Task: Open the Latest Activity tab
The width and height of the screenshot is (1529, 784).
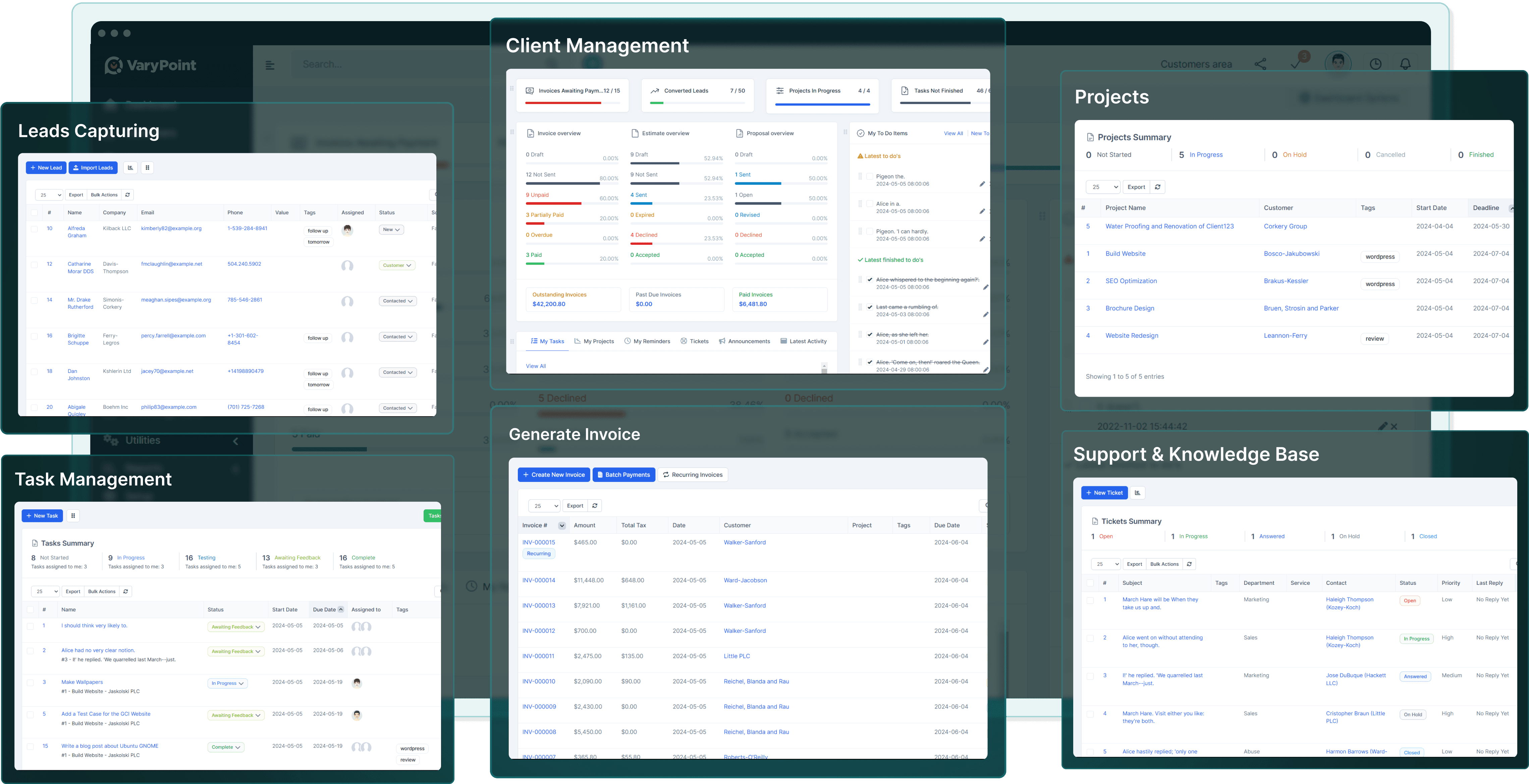Action: (803, 341)
